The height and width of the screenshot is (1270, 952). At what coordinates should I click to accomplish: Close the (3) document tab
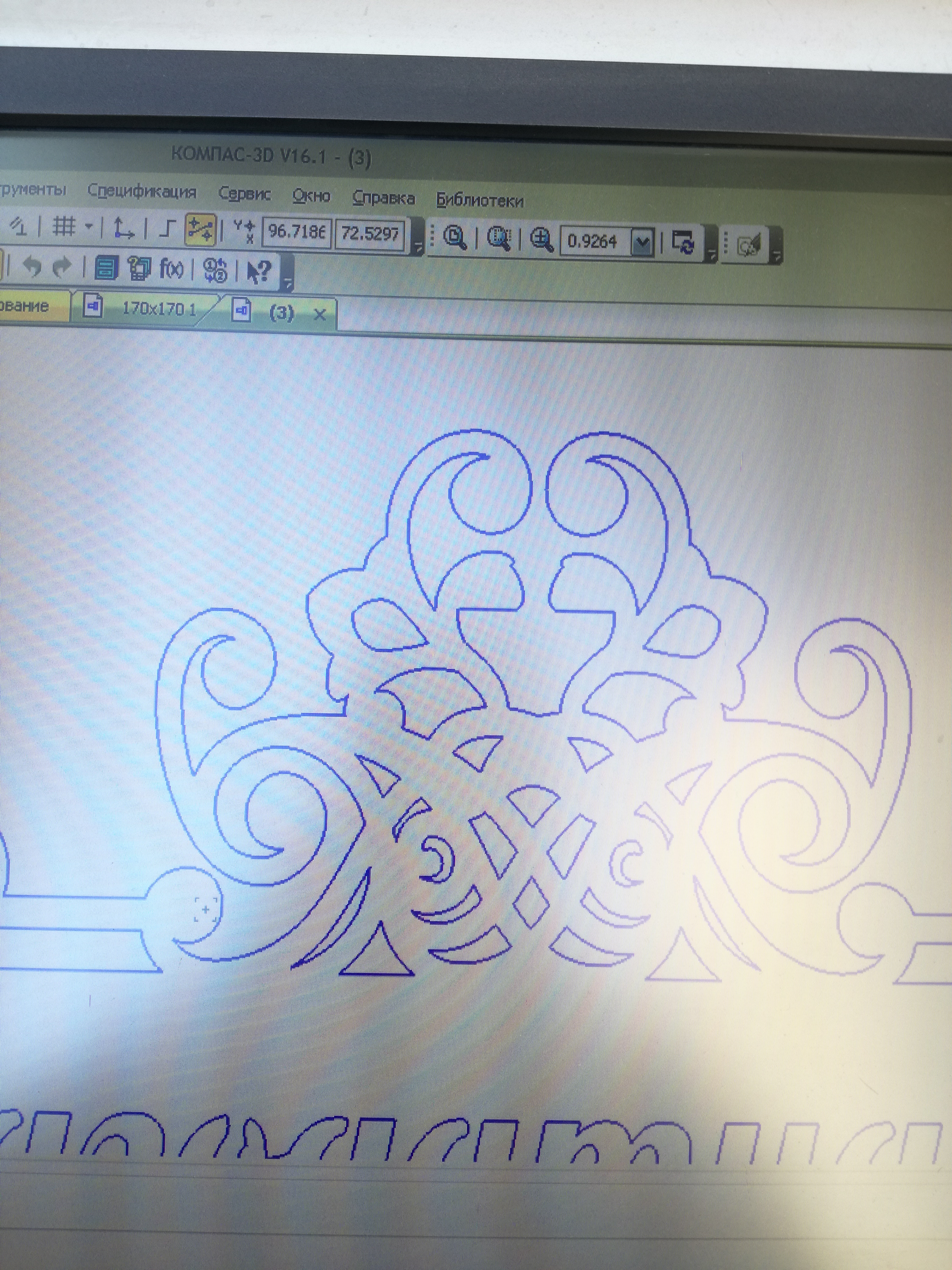pyautogui.click(x=320, y=314)
